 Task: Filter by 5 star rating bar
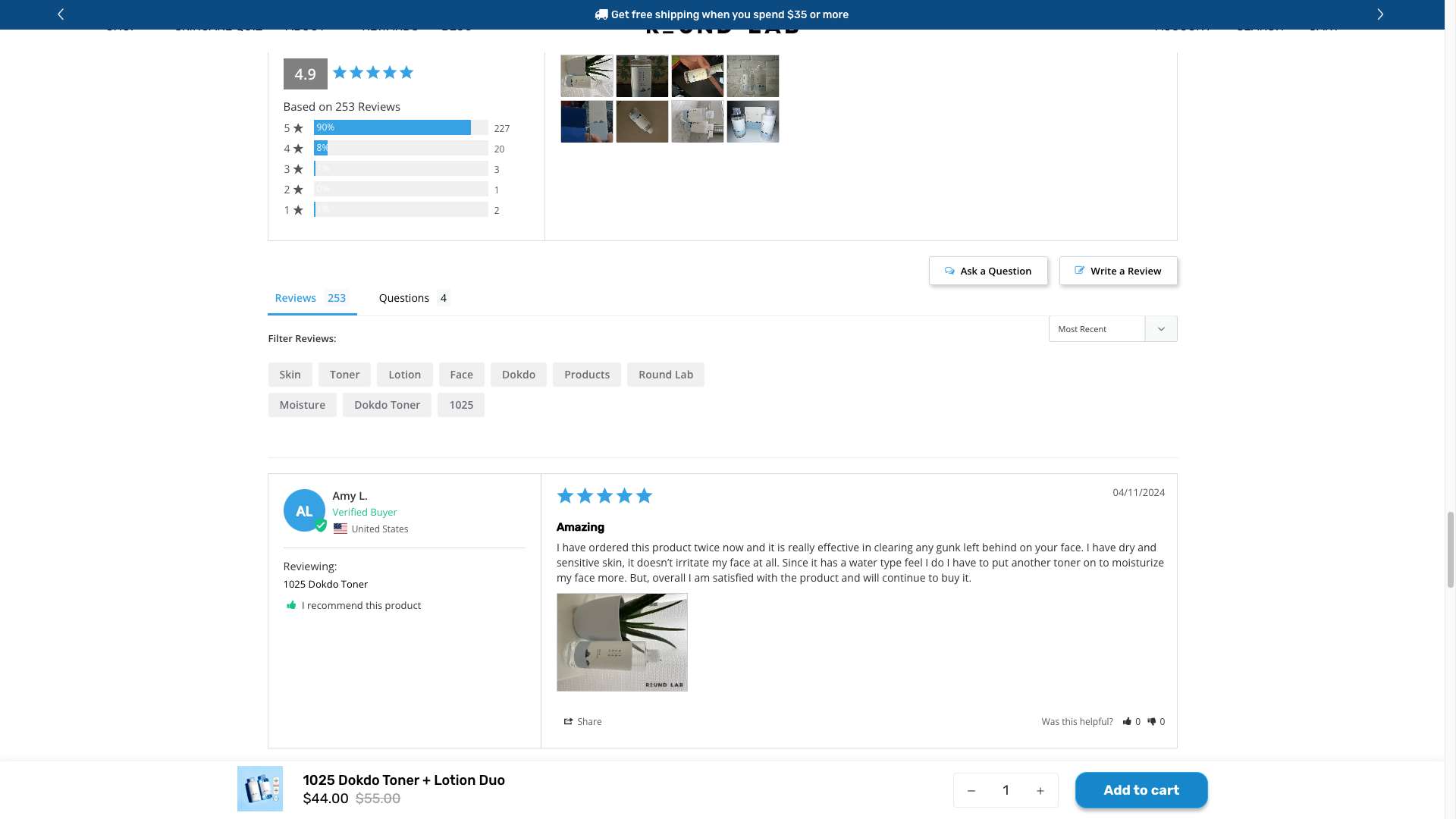click(x=400, y=127)
